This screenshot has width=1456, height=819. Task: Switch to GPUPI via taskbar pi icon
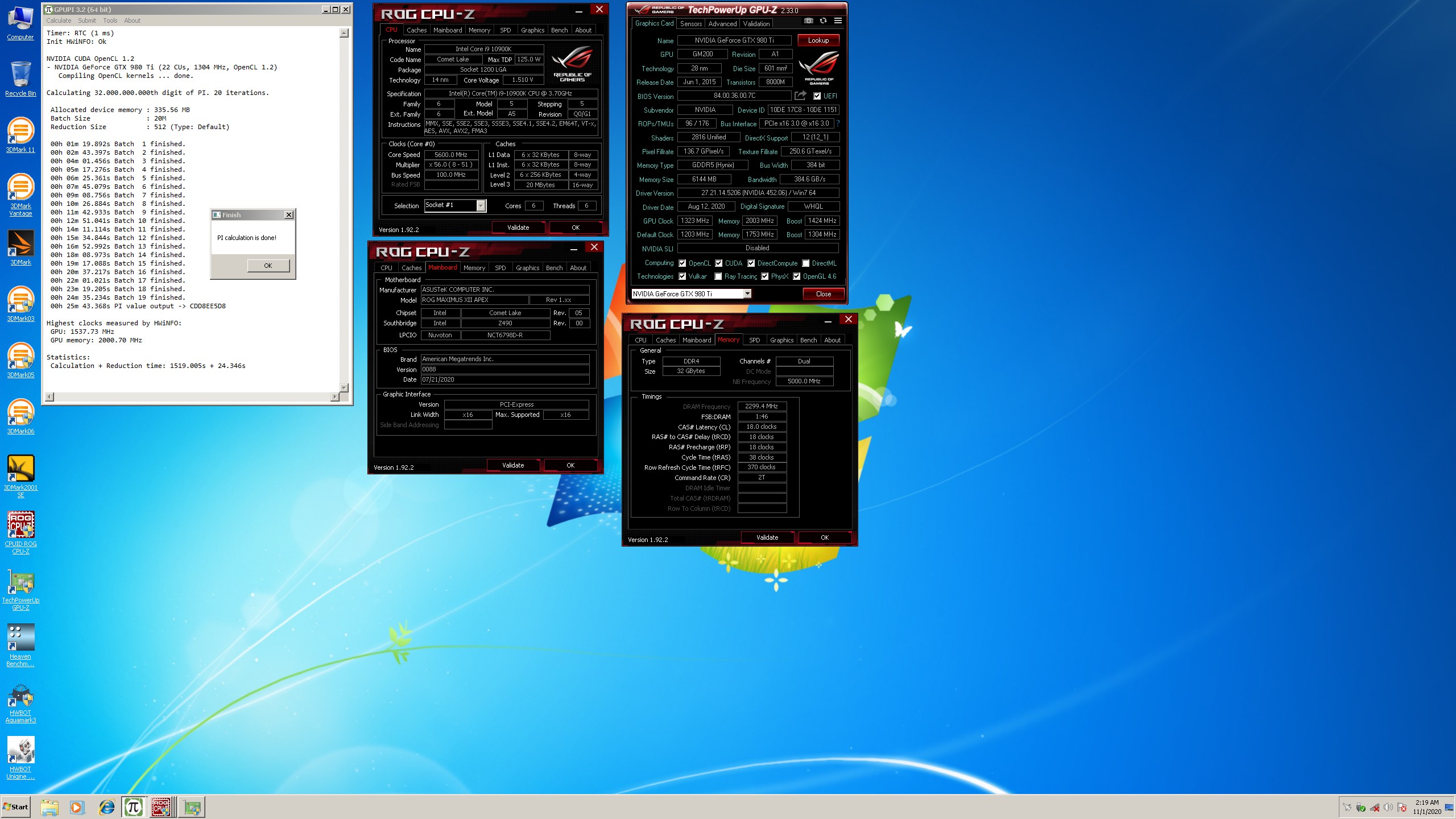134,807
